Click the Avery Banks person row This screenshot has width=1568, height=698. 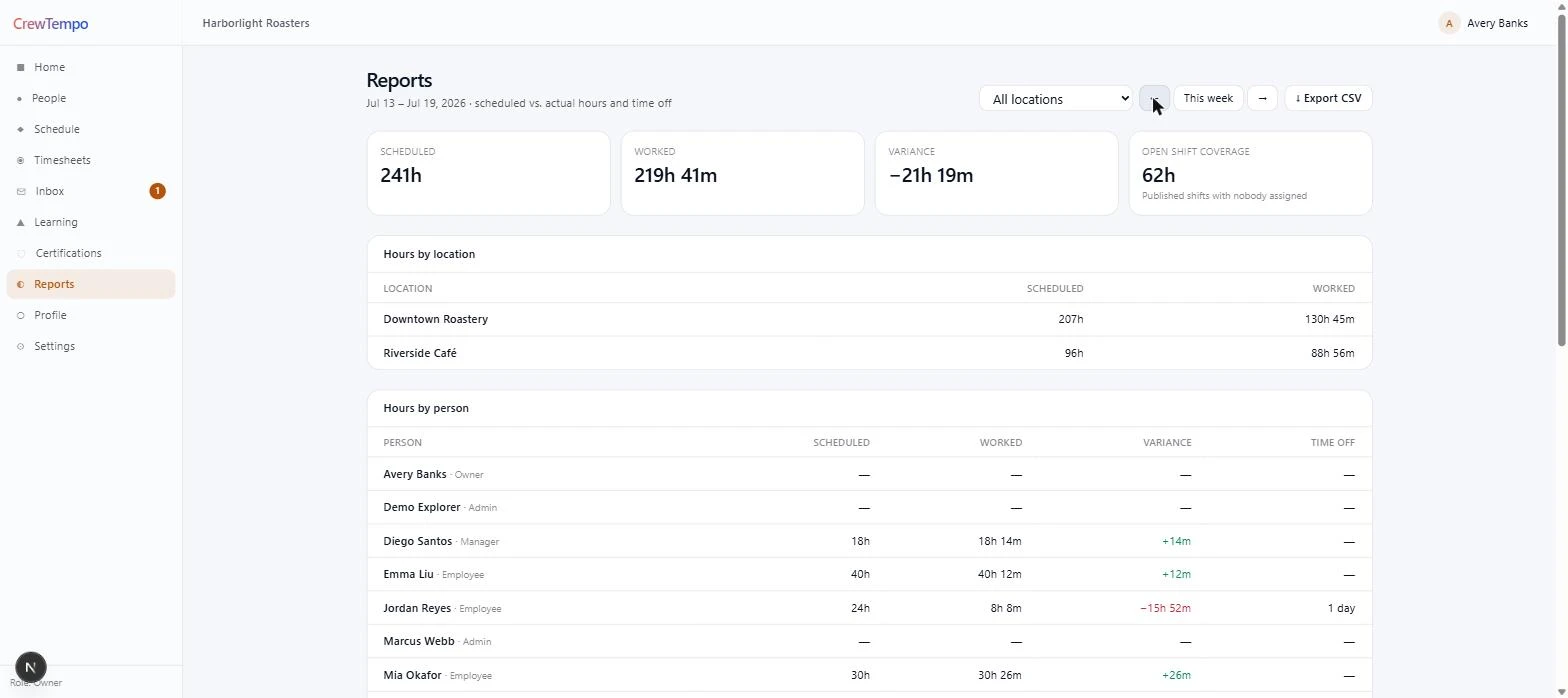click(x=869, y=474)
